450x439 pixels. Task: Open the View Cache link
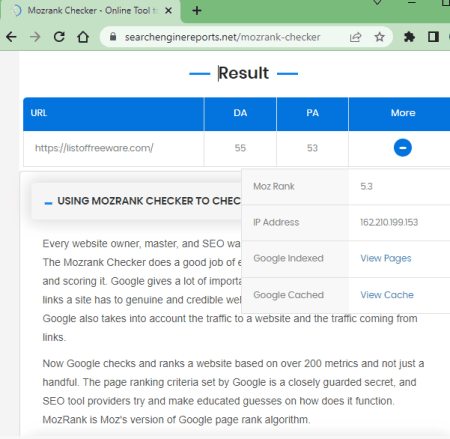click(387, 295)
